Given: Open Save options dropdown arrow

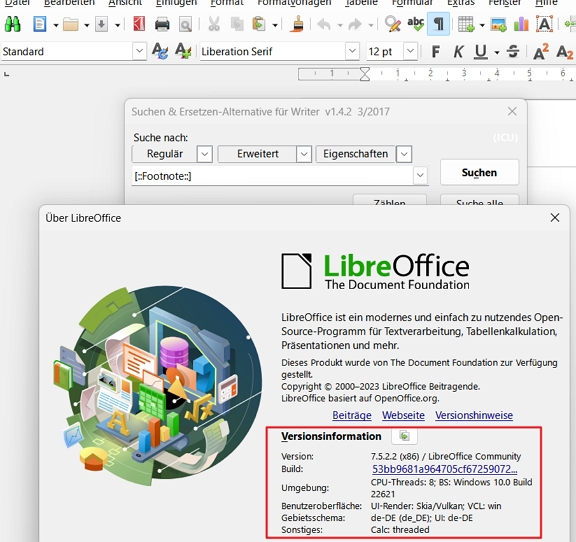Looking at the screenshot, I should click(118, 25).
